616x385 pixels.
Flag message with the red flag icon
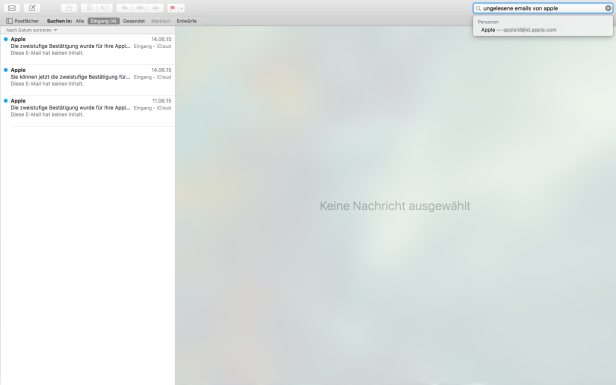(x=172, y=8)
